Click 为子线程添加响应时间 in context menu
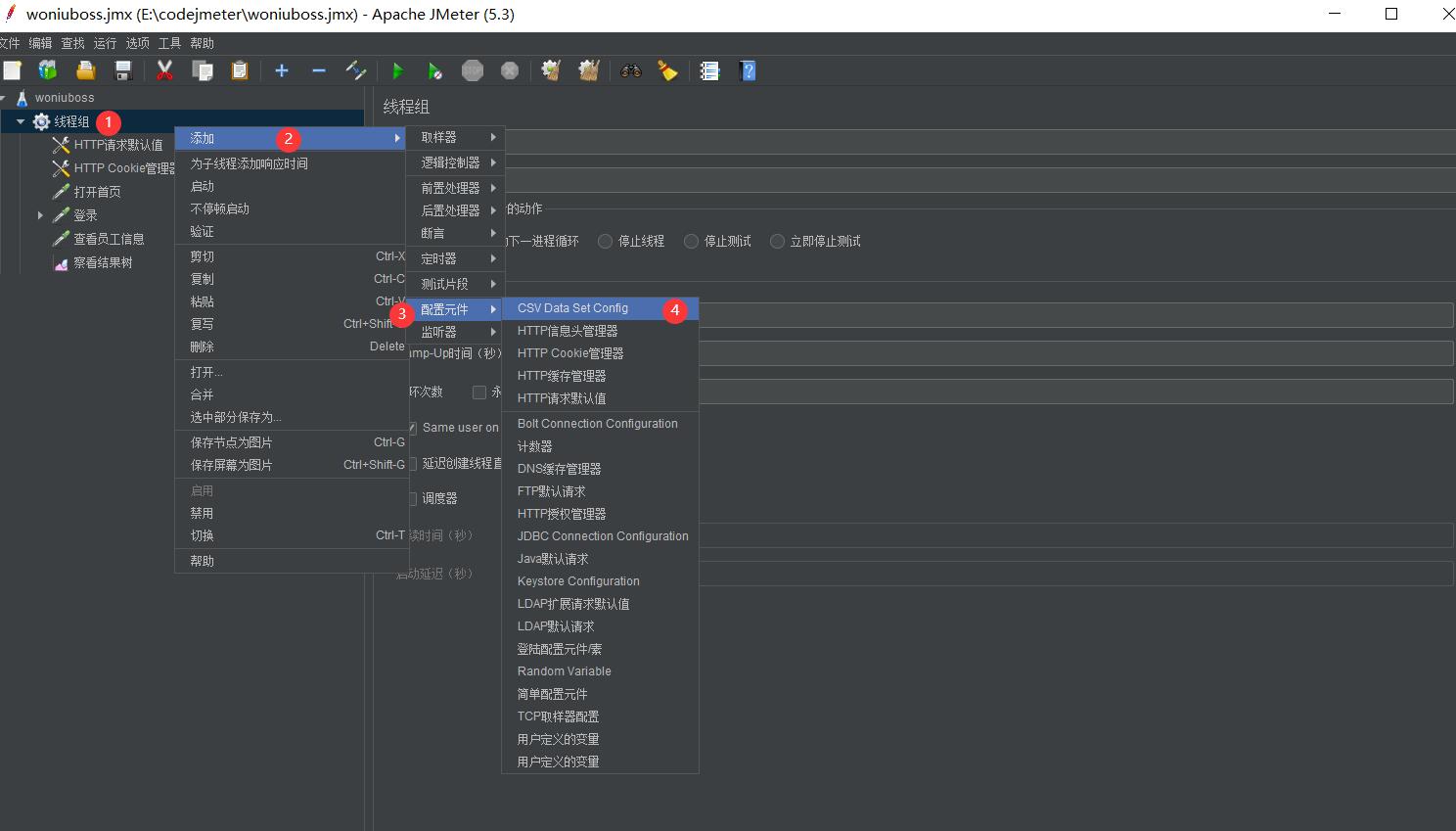The height and width of the screenshot is (831, 1456). 291,163
